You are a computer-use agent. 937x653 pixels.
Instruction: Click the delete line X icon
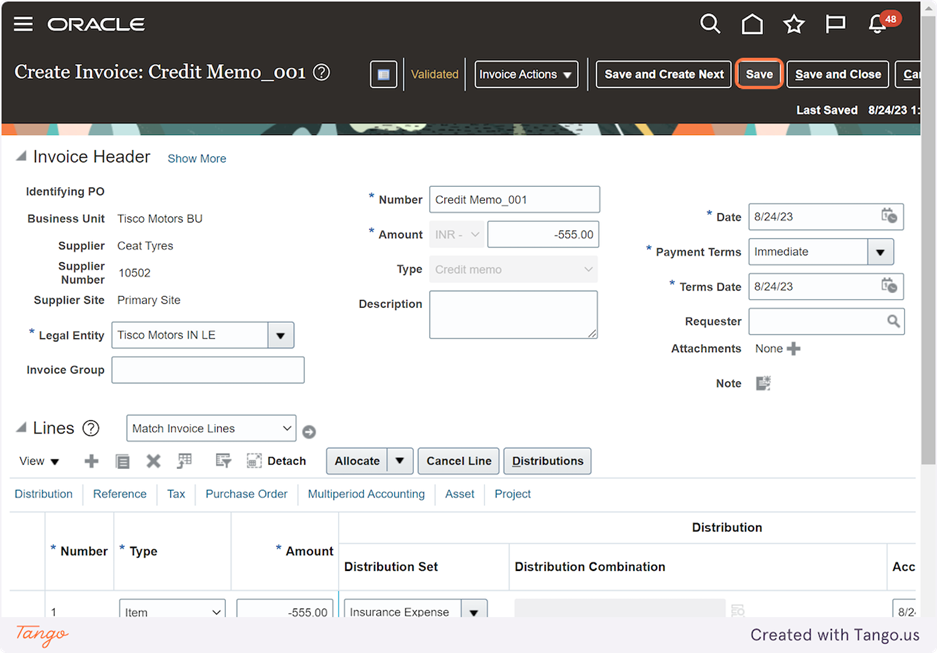pos(153,461)
